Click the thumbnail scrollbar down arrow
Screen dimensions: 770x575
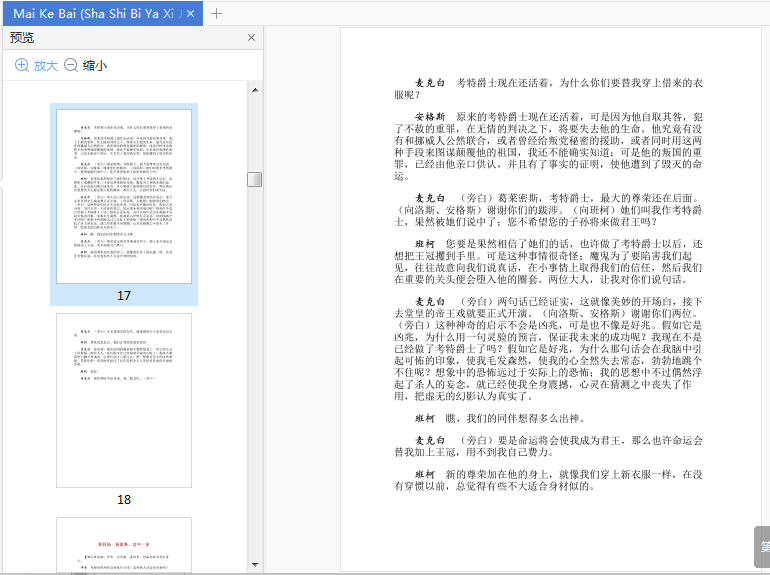click(x=255, y=564)
